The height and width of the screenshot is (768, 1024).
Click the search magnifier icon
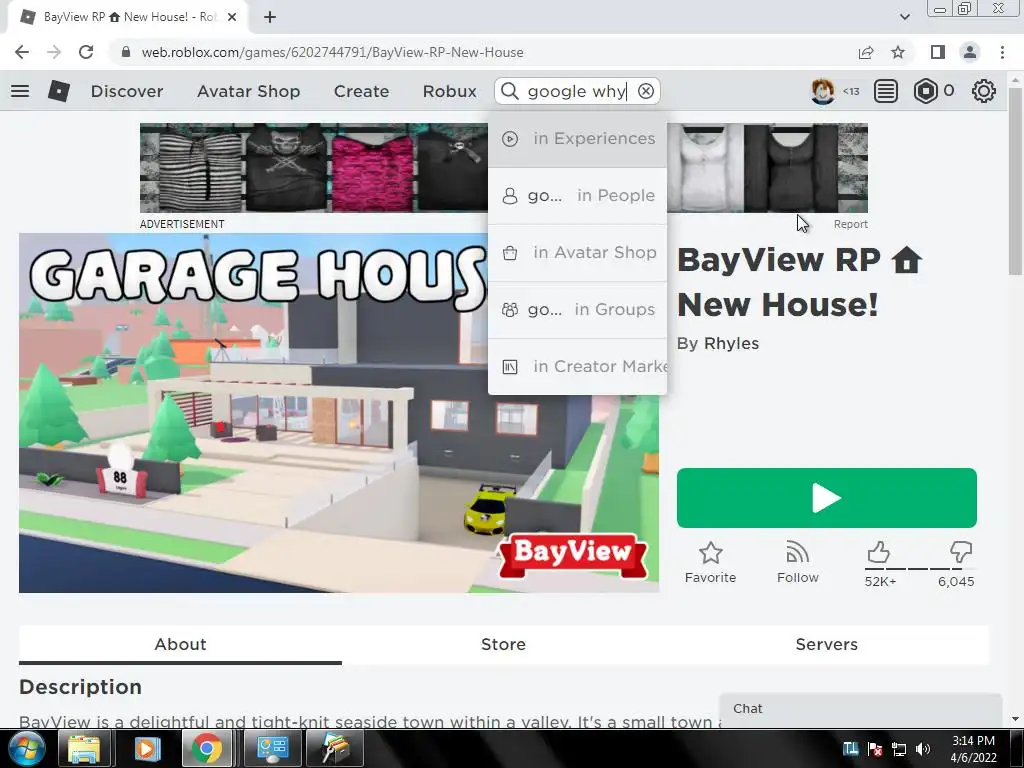click(509, 91)
